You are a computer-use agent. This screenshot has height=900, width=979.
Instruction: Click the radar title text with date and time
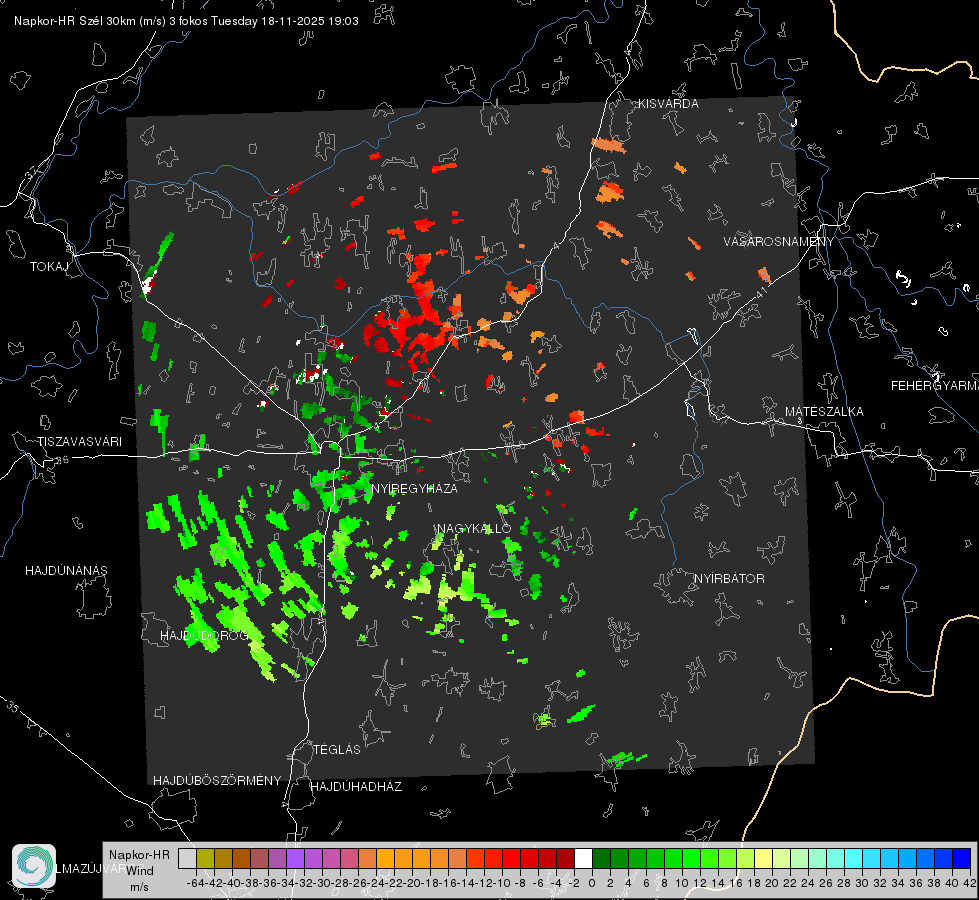coord(186,21)
